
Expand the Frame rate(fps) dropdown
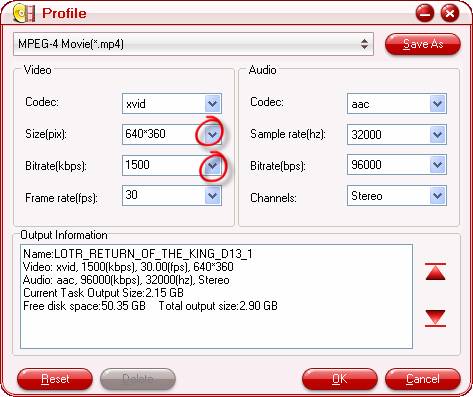coord(213,196)
